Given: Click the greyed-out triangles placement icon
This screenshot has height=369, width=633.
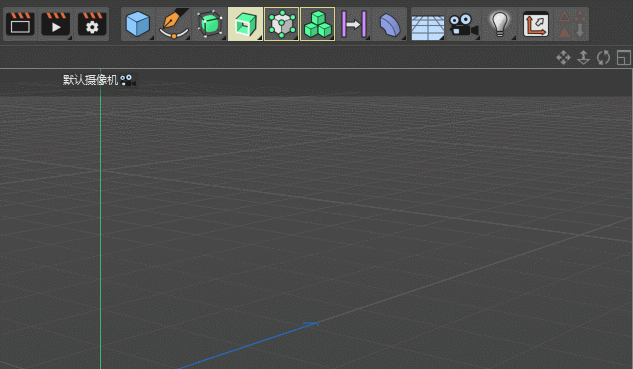Looking at the screenshot, I should (572, 24).
